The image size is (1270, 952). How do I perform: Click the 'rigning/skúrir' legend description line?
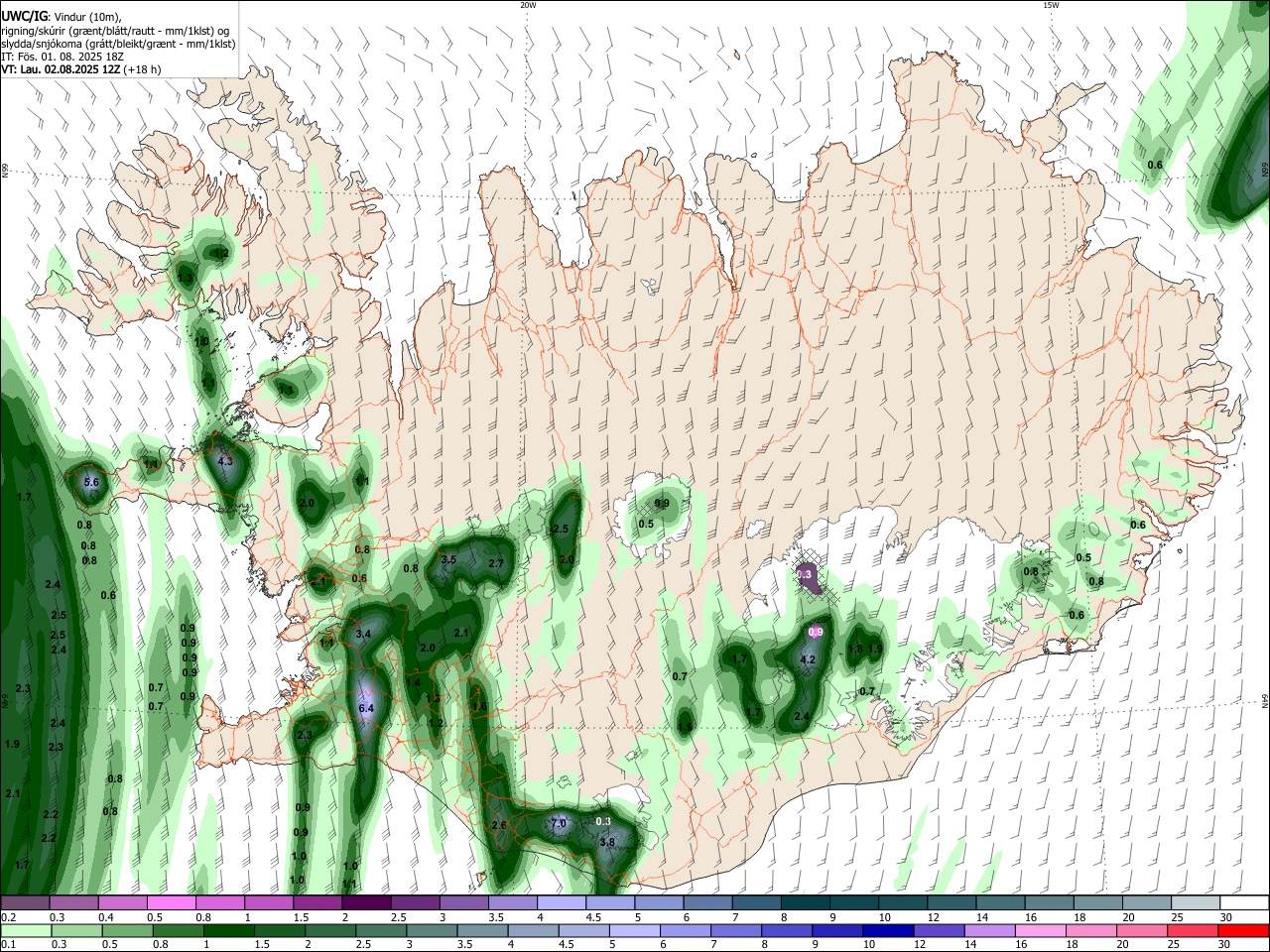[115, 31]
